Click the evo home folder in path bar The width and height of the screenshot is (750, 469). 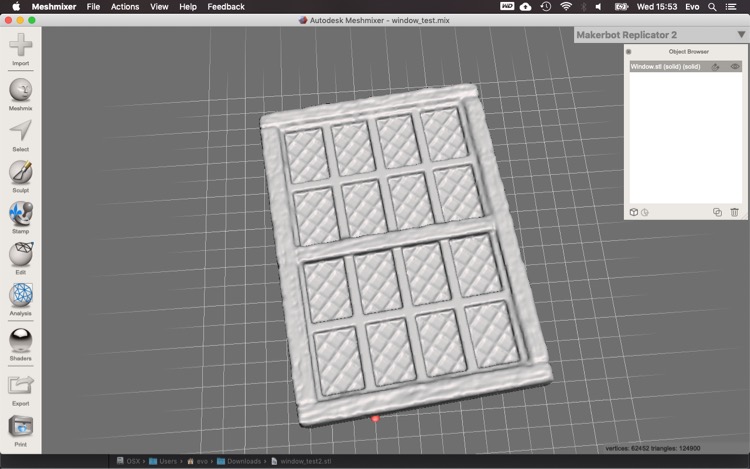click(x=197, y=461)
